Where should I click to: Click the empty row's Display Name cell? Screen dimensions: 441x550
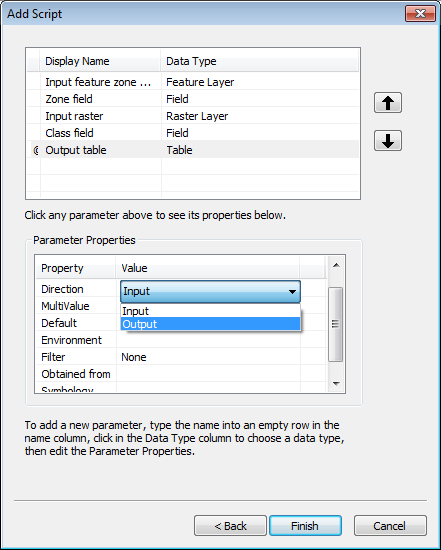tap(101, 167)
